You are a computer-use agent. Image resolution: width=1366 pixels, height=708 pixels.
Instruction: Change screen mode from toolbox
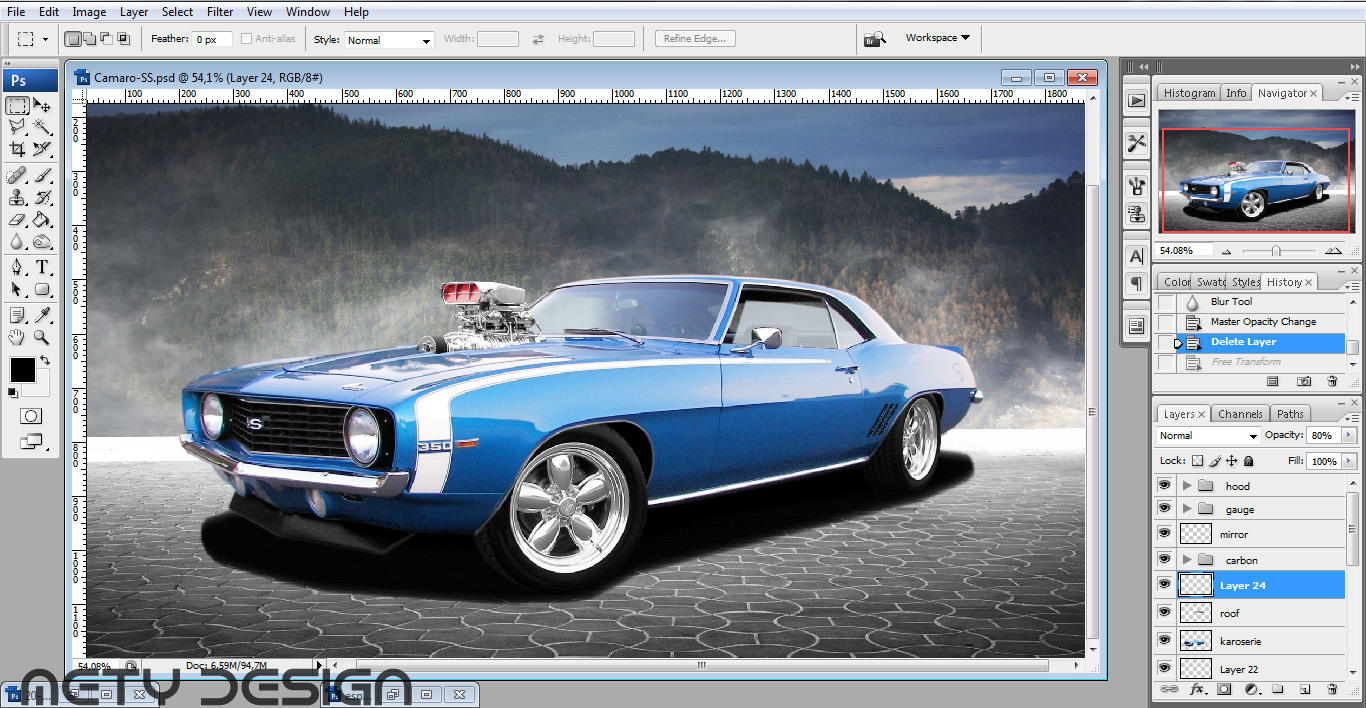click(31, 440)
